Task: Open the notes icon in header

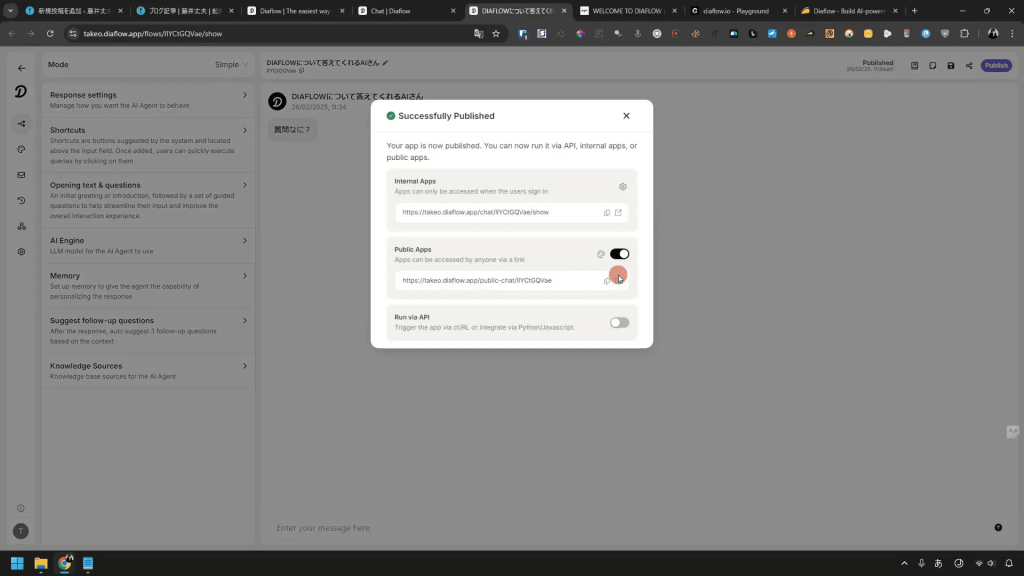Action: click(x=933, y=65)
